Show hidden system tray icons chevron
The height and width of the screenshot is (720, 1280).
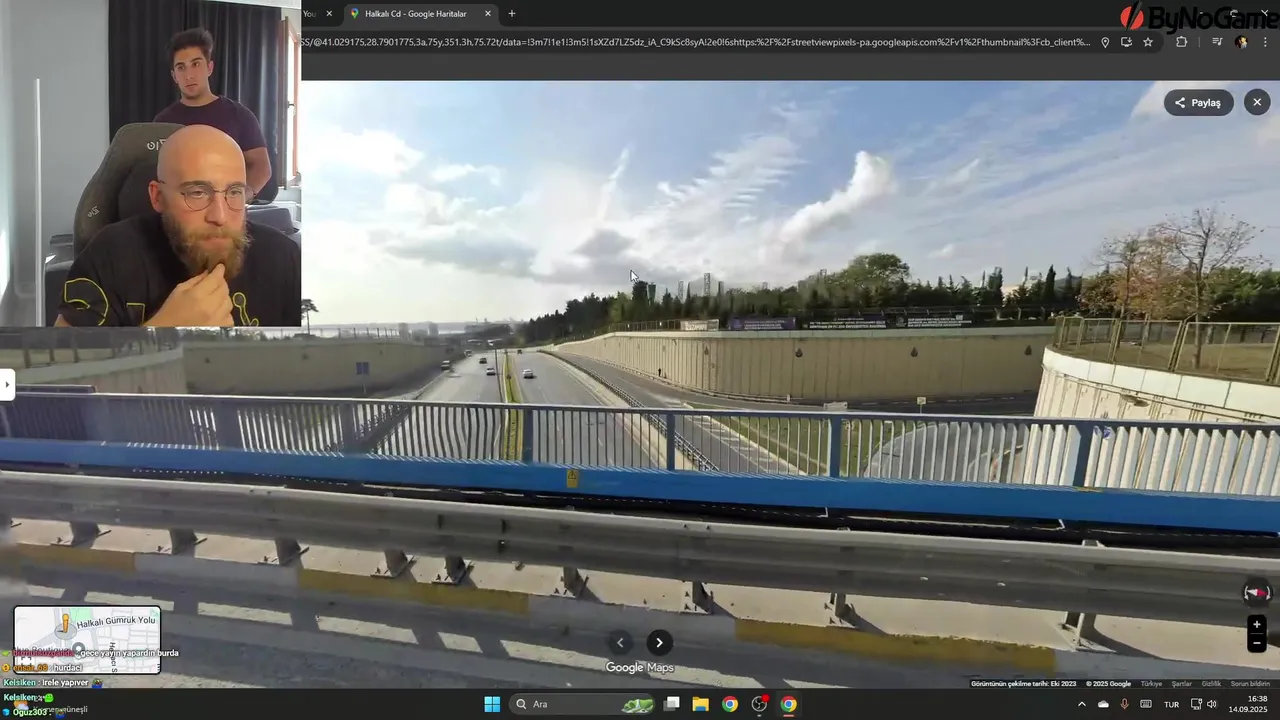coord(1081,704)
